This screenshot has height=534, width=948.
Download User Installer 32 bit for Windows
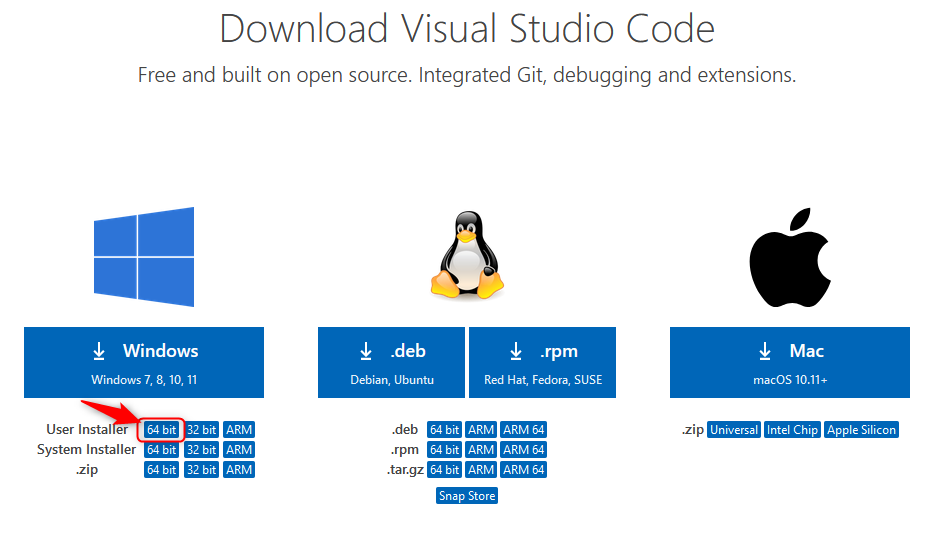(201, 429)
